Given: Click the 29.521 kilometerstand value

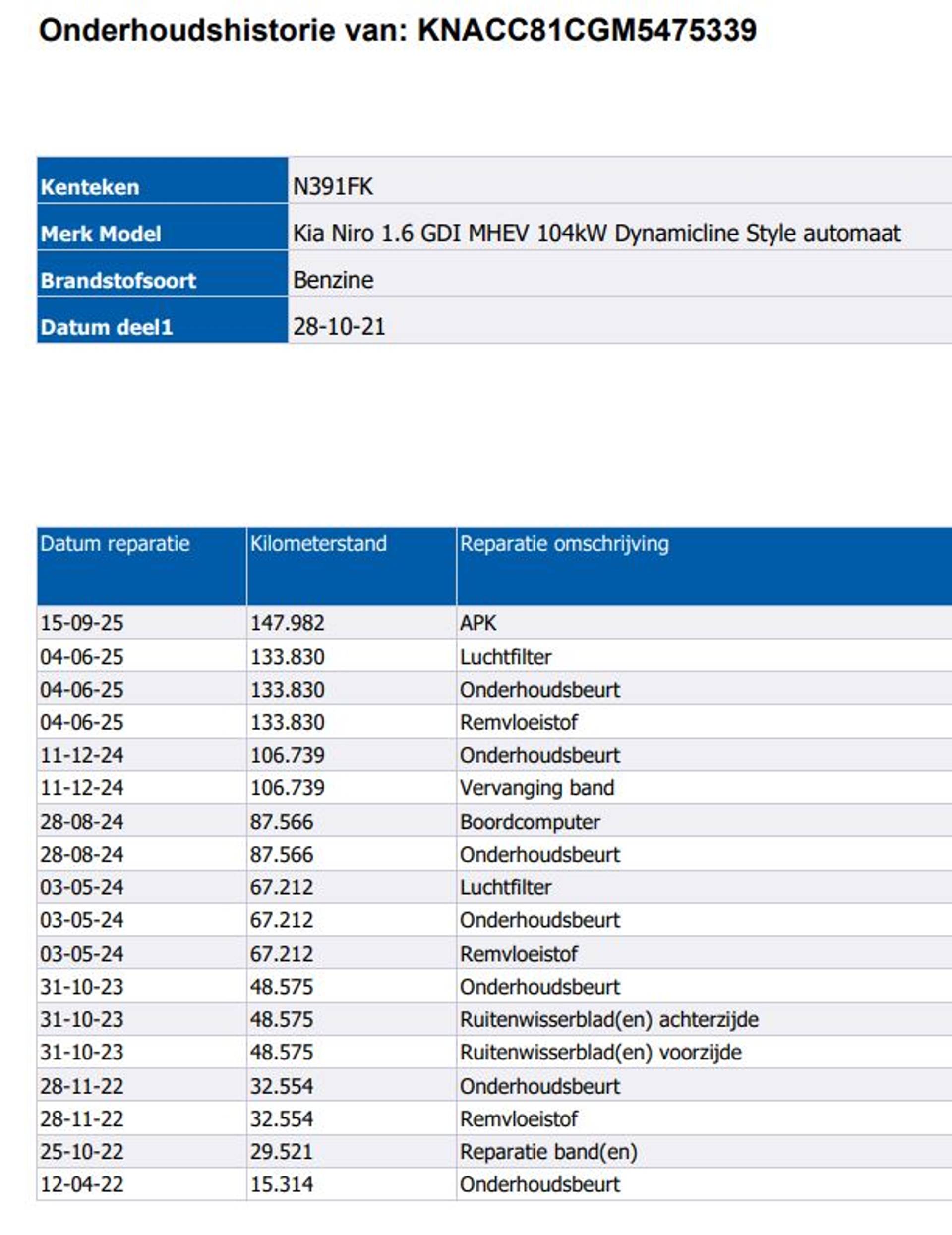Looking at the screenshot, I should 281,1152.
